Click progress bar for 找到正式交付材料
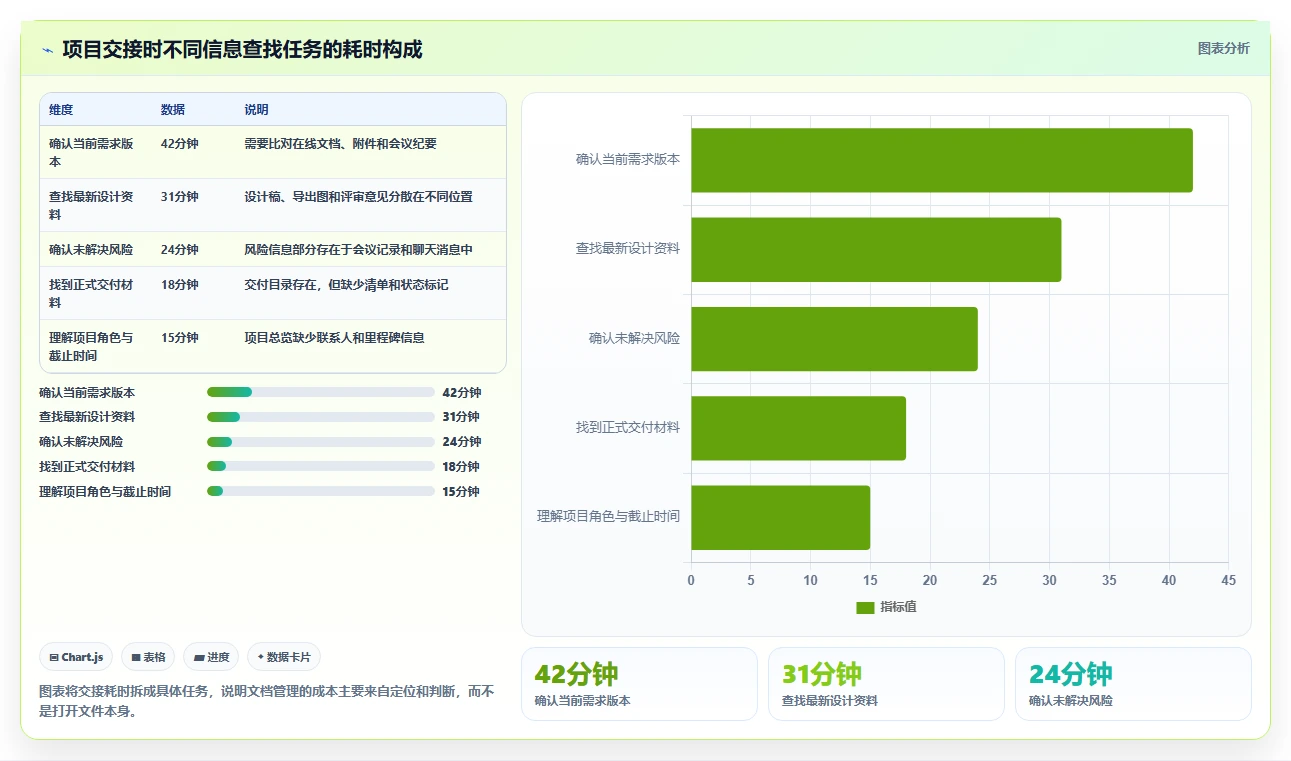The image size is (1291, 761). pyautogui.click(x=321, y=467)
